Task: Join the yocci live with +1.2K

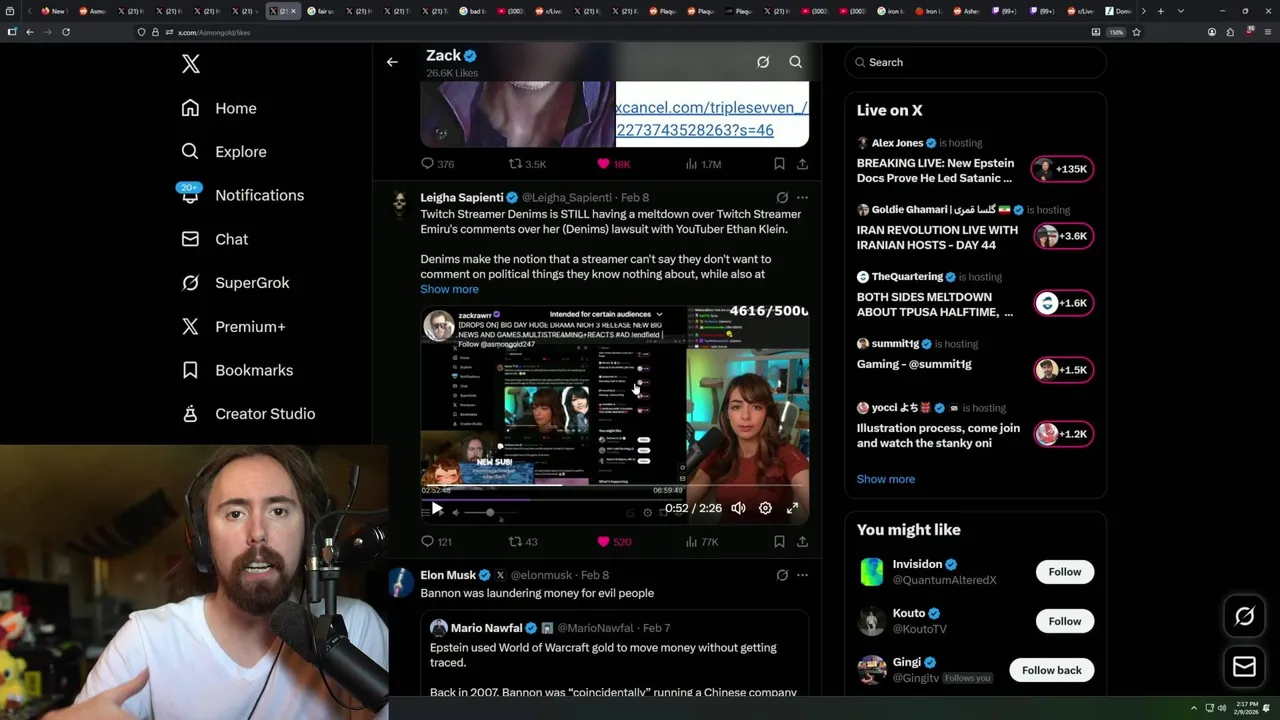Action: 1062,434
